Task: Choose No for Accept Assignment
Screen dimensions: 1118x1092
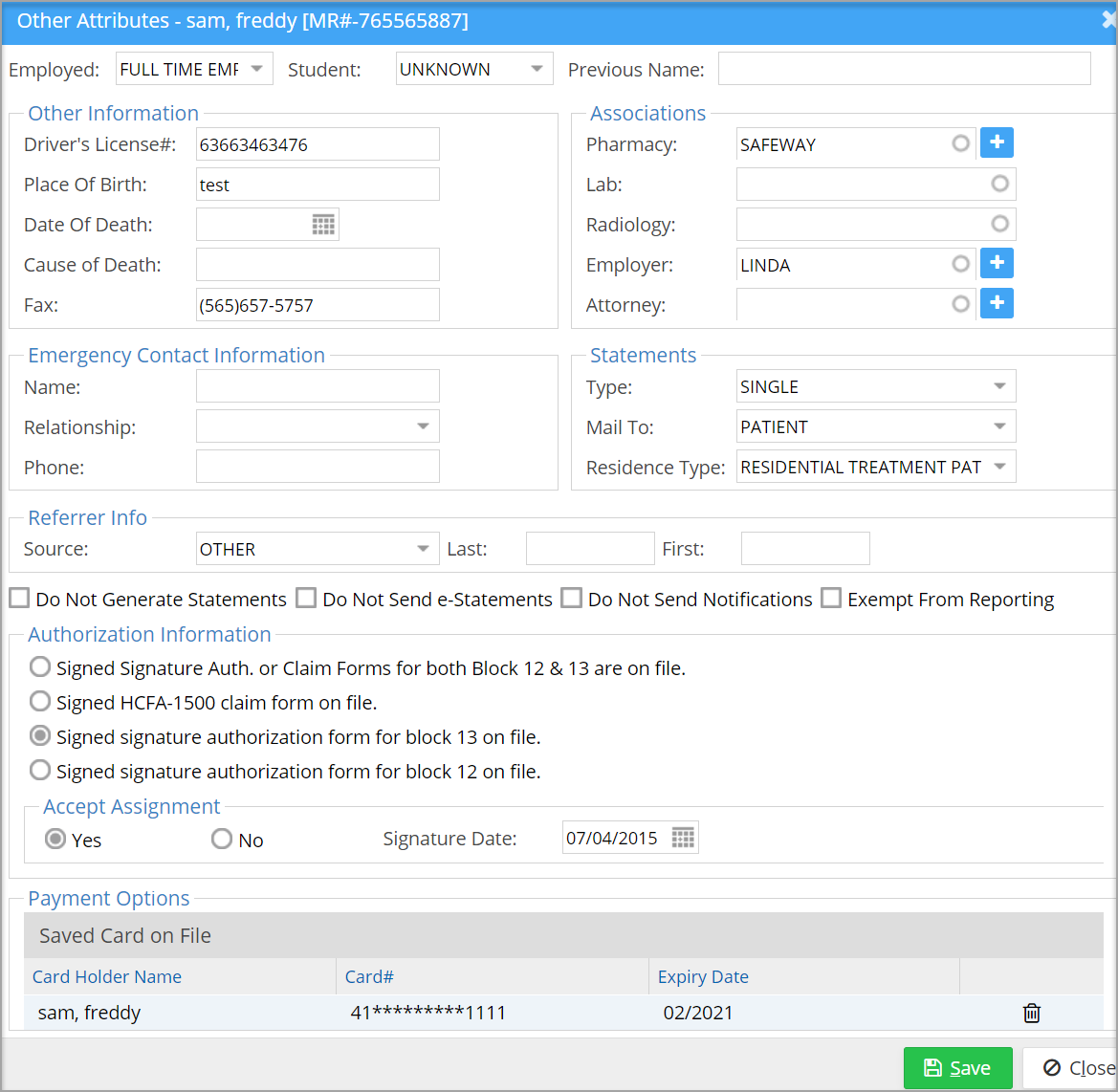Action: click(x=222, y=840)
